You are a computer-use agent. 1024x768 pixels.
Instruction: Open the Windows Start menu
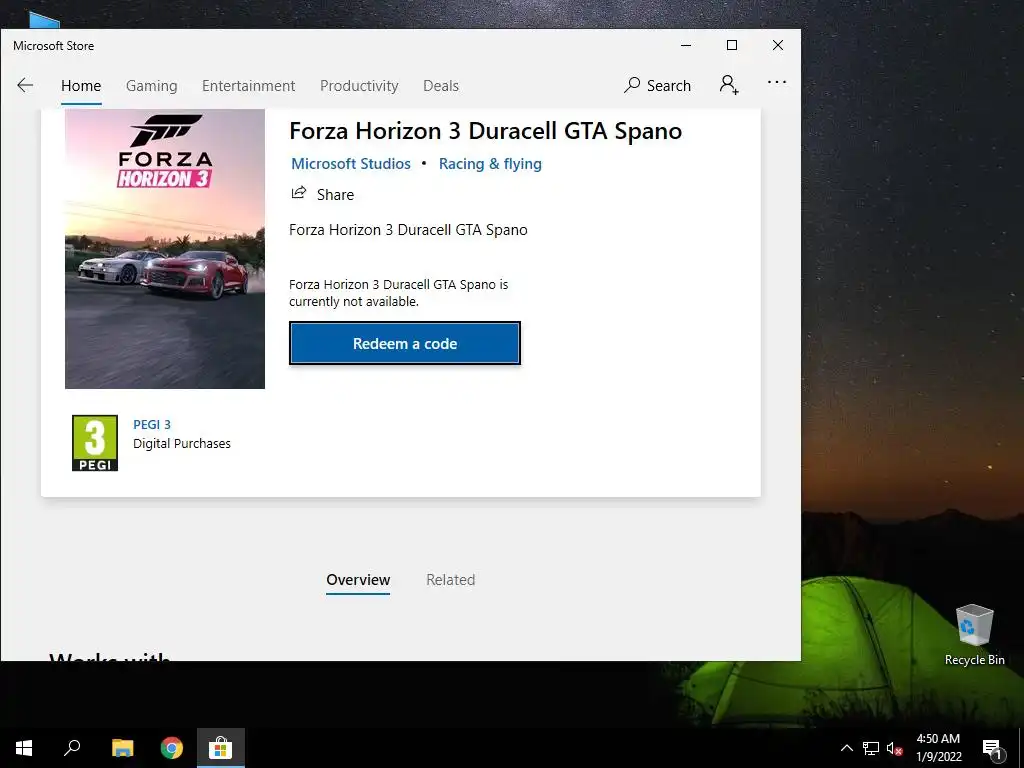[x=24, y=748]
